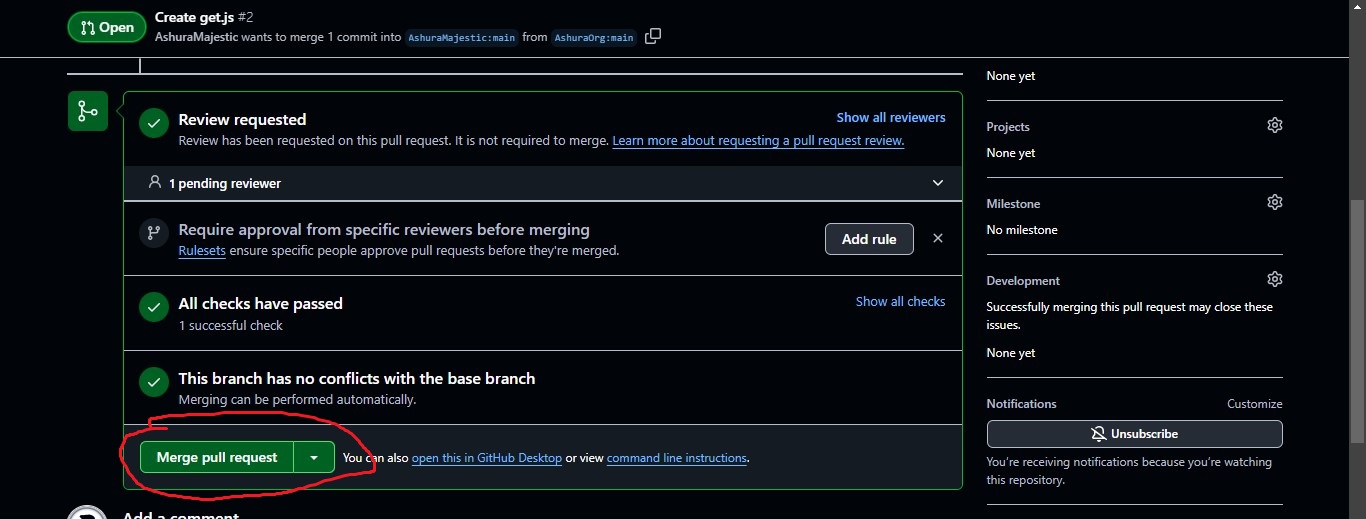Click the Merge pull request button
This screenshot has height=519, width=1366.
(217, 457)
